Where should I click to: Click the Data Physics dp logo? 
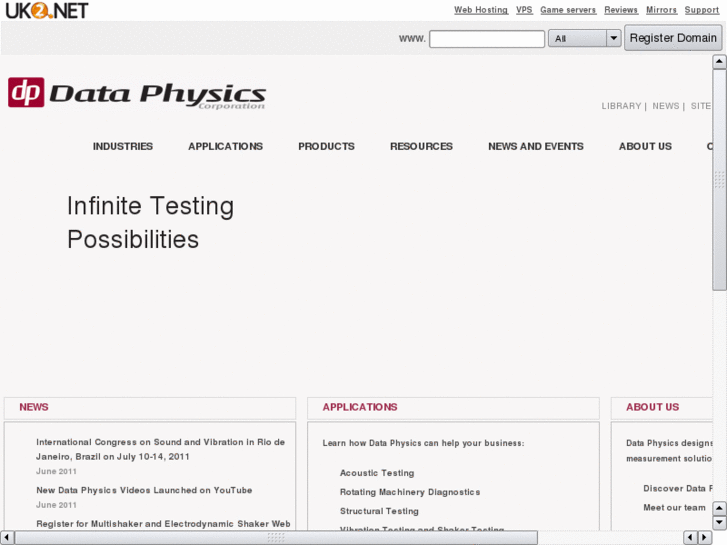[x=137, y=94]
